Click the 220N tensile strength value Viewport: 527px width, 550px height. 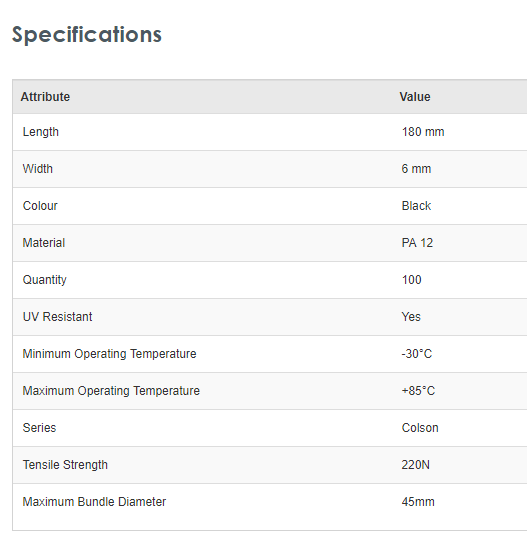(x=415, y=465)
